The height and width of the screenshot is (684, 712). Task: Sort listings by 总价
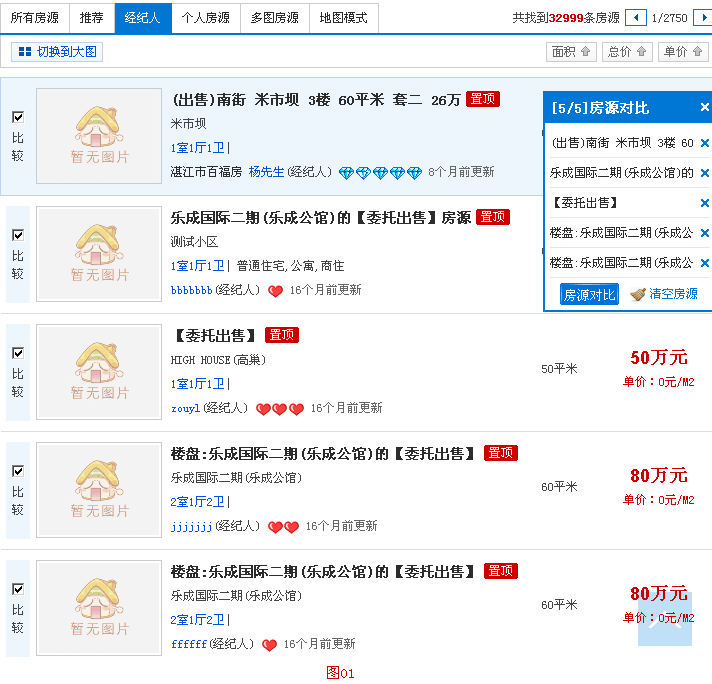(x=627, y=51)
